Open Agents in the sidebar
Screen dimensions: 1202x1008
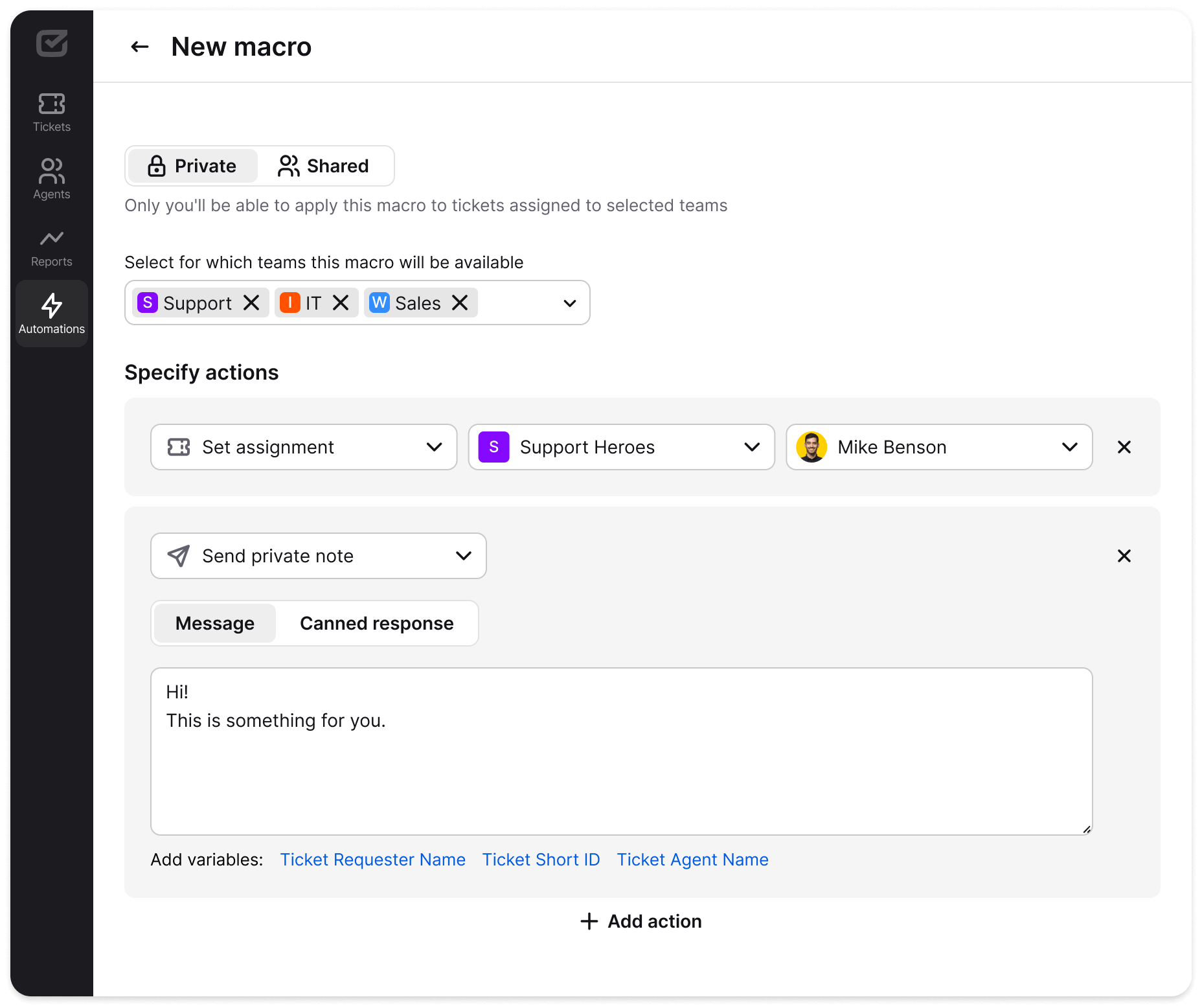tap(52, 179)
